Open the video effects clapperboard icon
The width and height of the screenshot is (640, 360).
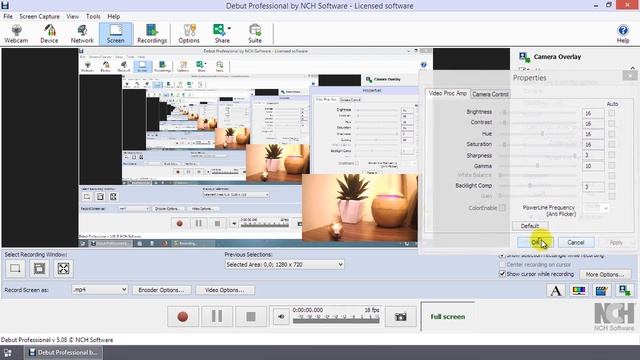click(601, 291)
